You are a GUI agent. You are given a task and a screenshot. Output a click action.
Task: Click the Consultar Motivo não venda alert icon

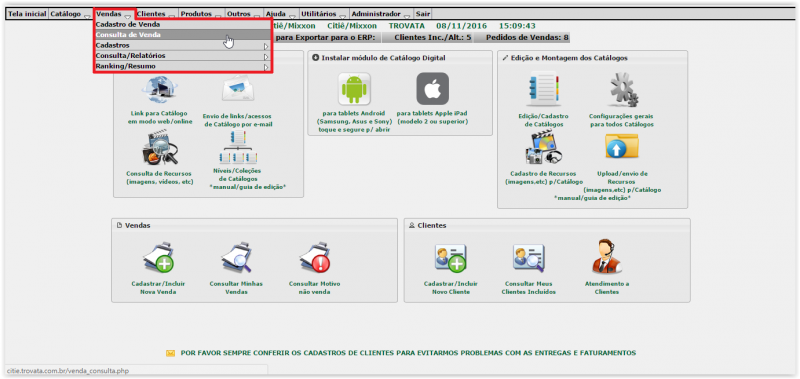(x=314, y=258)
